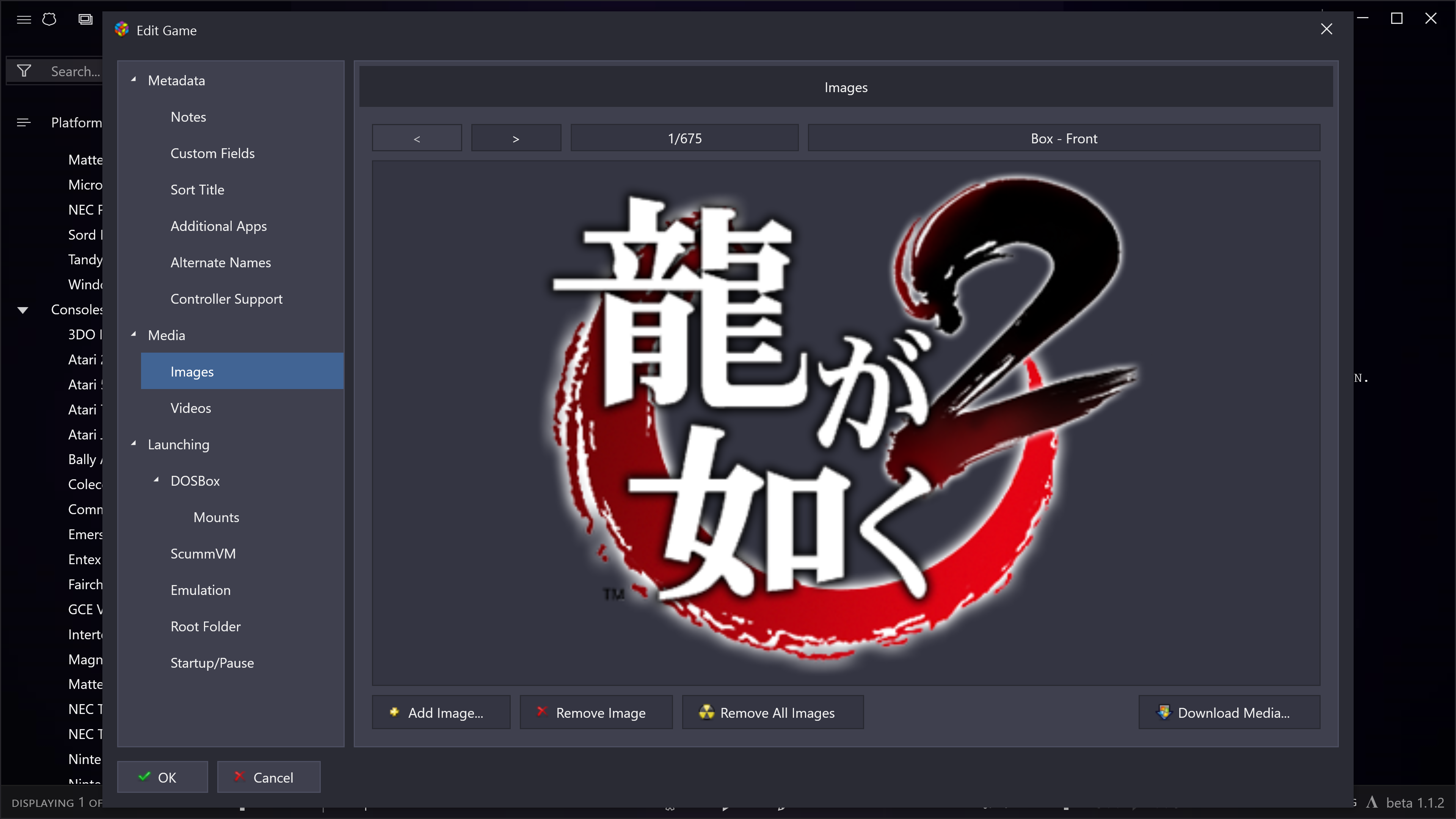Click the Remove Image button
The width and height of the screenshot is (1456, 819).
[x=596, y=712]
